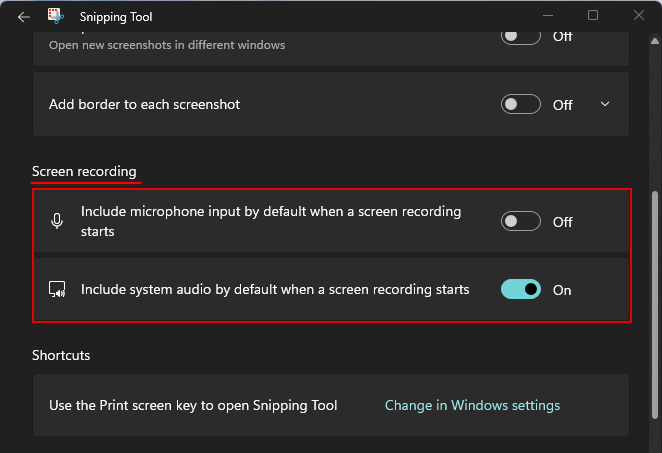This screenshot has height=453, width=662.
Task: Click the On label beside system audio
Action: (562, 290)
